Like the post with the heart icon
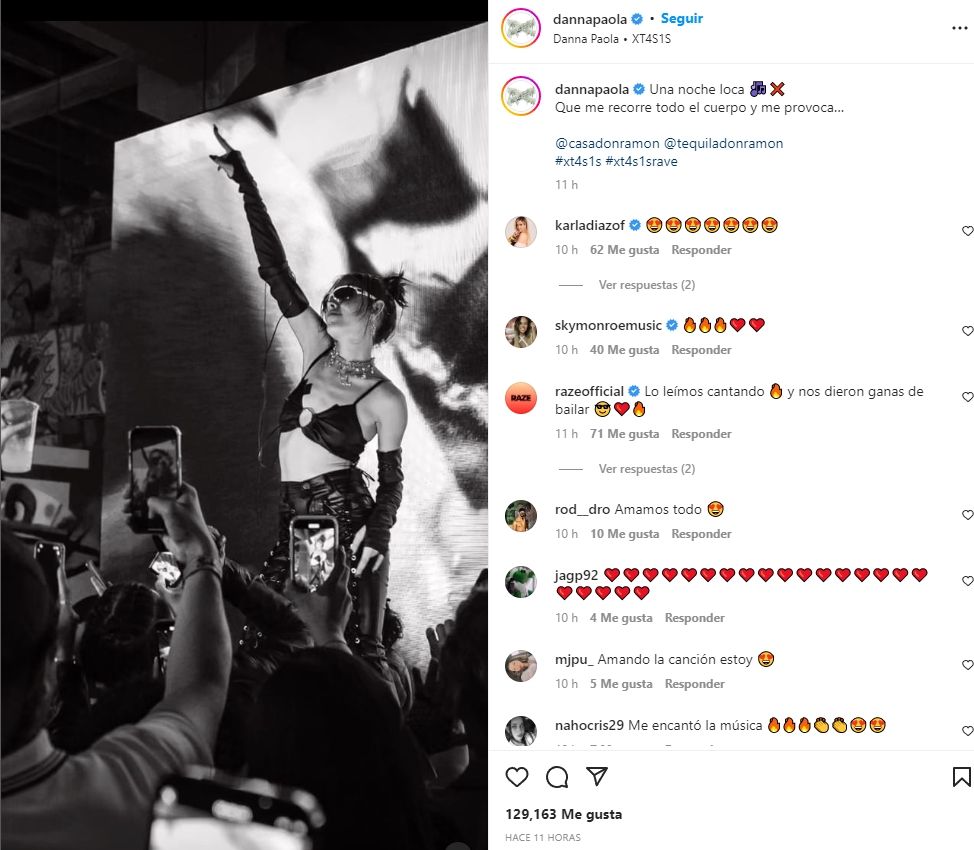The width and height of the screenshot is (974, 850). [x=517, y=777]
